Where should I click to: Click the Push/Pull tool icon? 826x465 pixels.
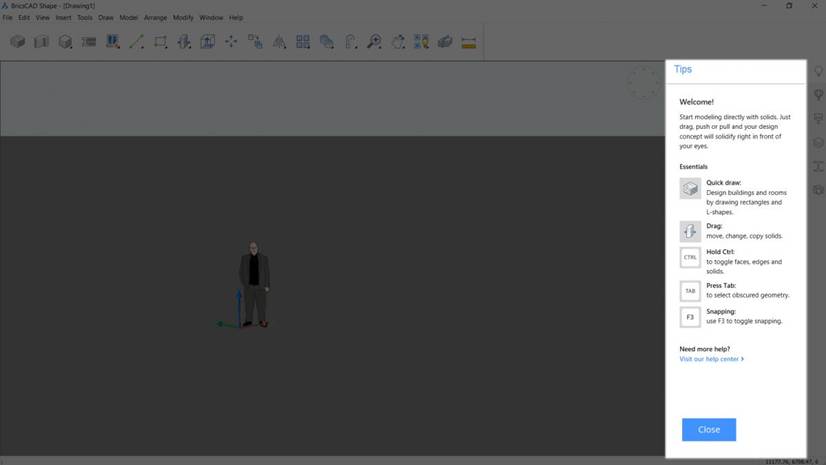tap(184, 42)
